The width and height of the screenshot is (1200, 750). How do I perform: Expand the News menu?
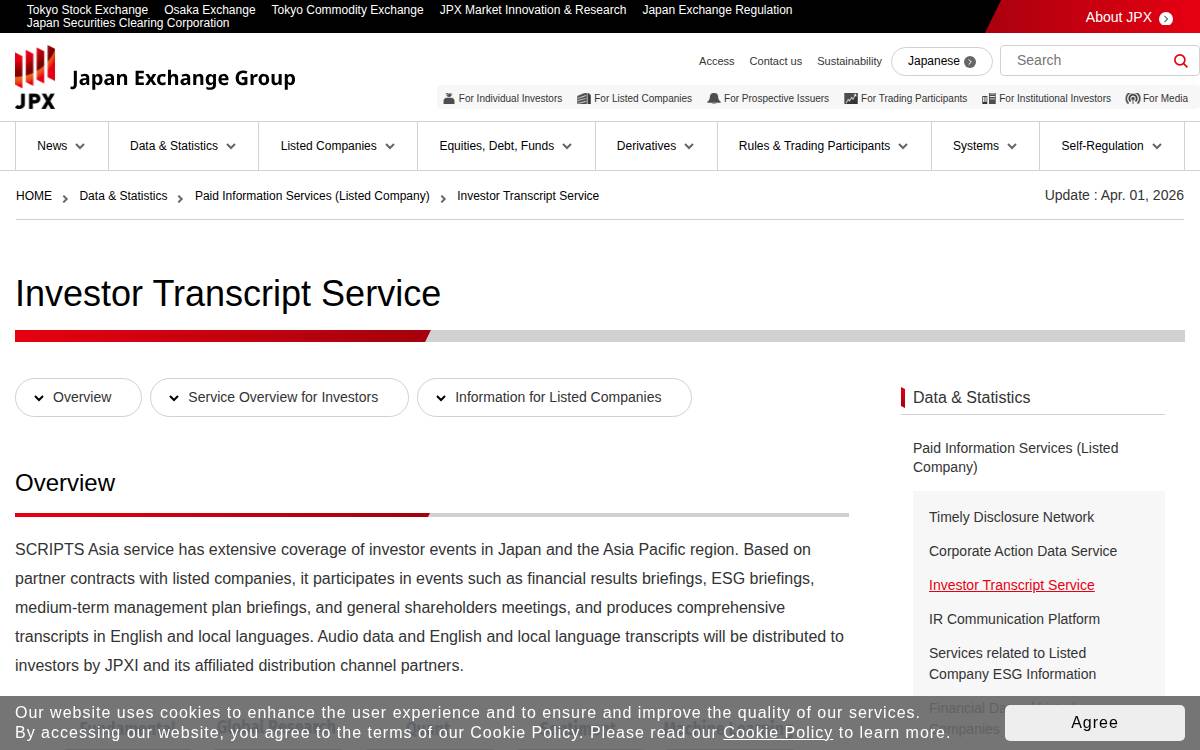61,146
